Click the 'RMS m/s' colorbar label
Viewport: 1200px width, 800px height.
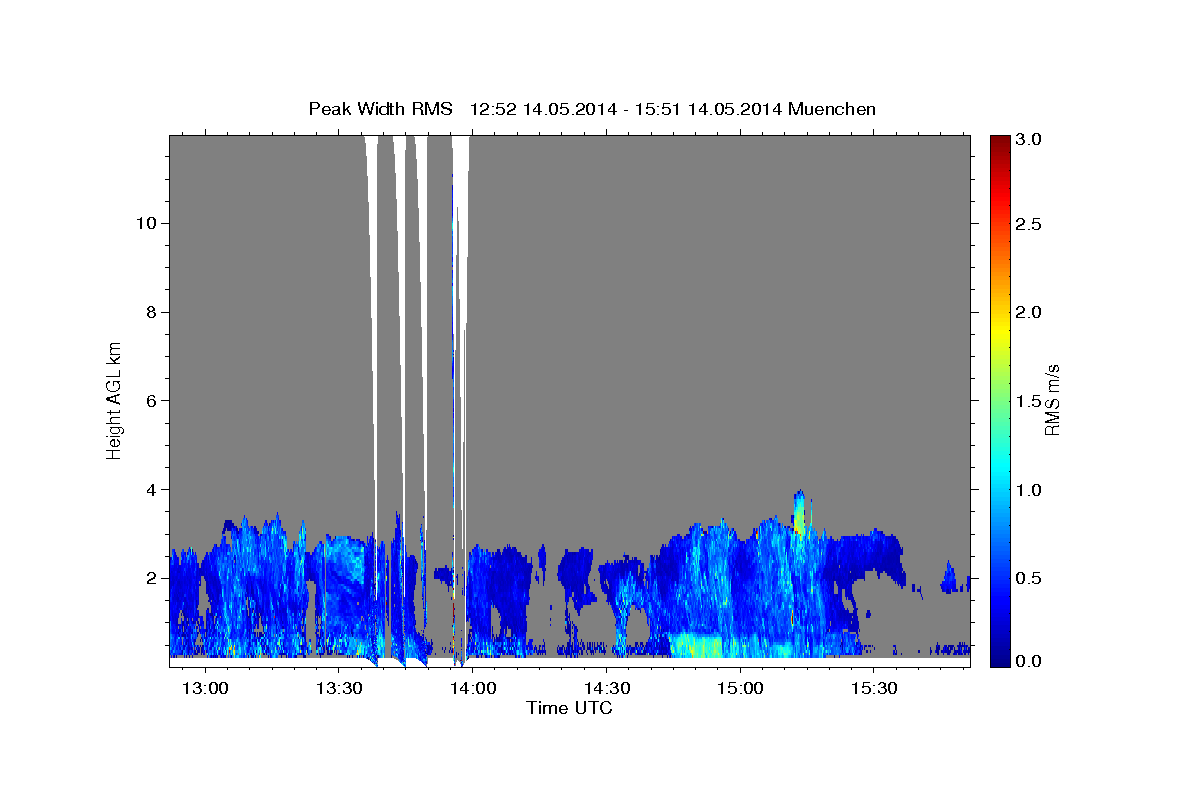coord(1052,400)
